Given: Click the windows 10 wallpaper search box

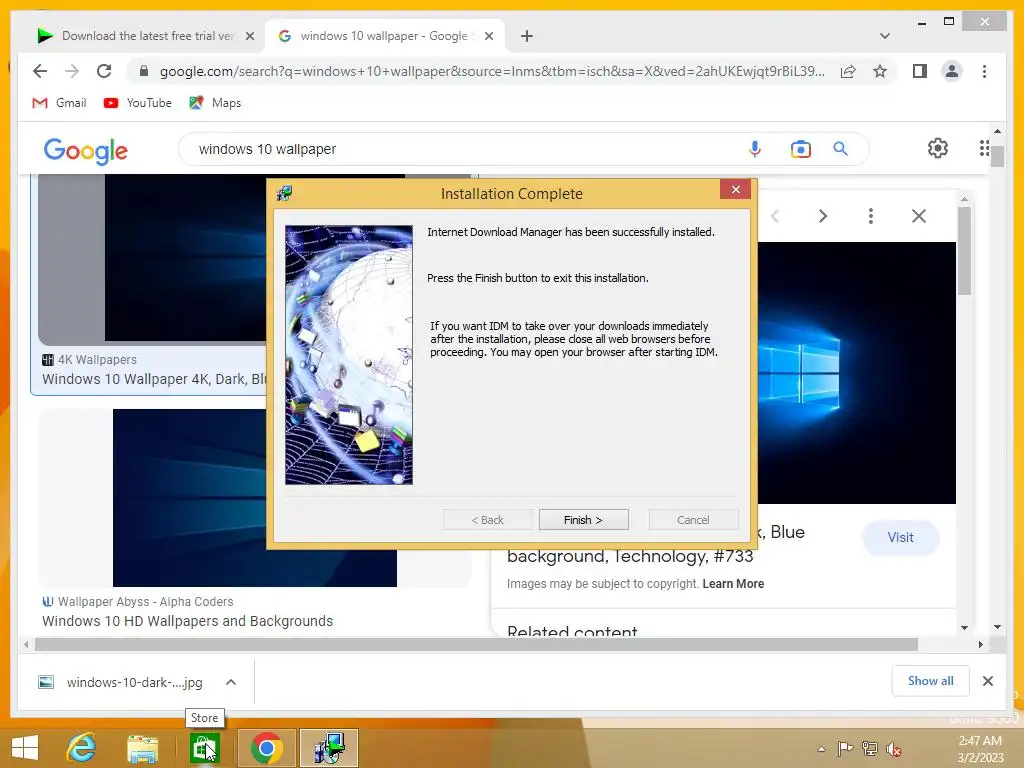Looking at the screenshot, I should click(x=457, y=149).
